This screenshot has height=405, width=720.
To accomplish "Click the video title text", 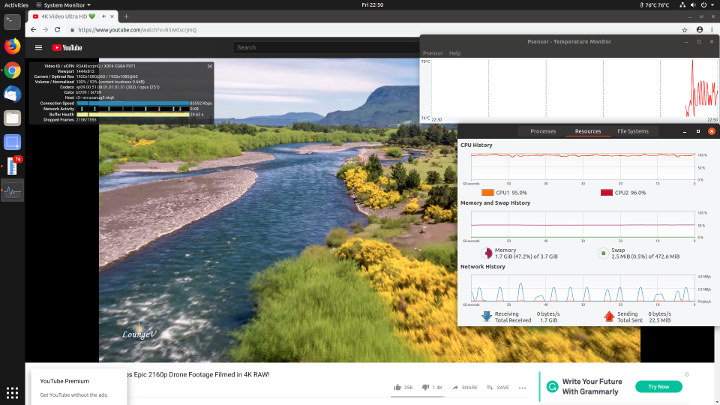I will pyautogui.click(x=198, y=375).
